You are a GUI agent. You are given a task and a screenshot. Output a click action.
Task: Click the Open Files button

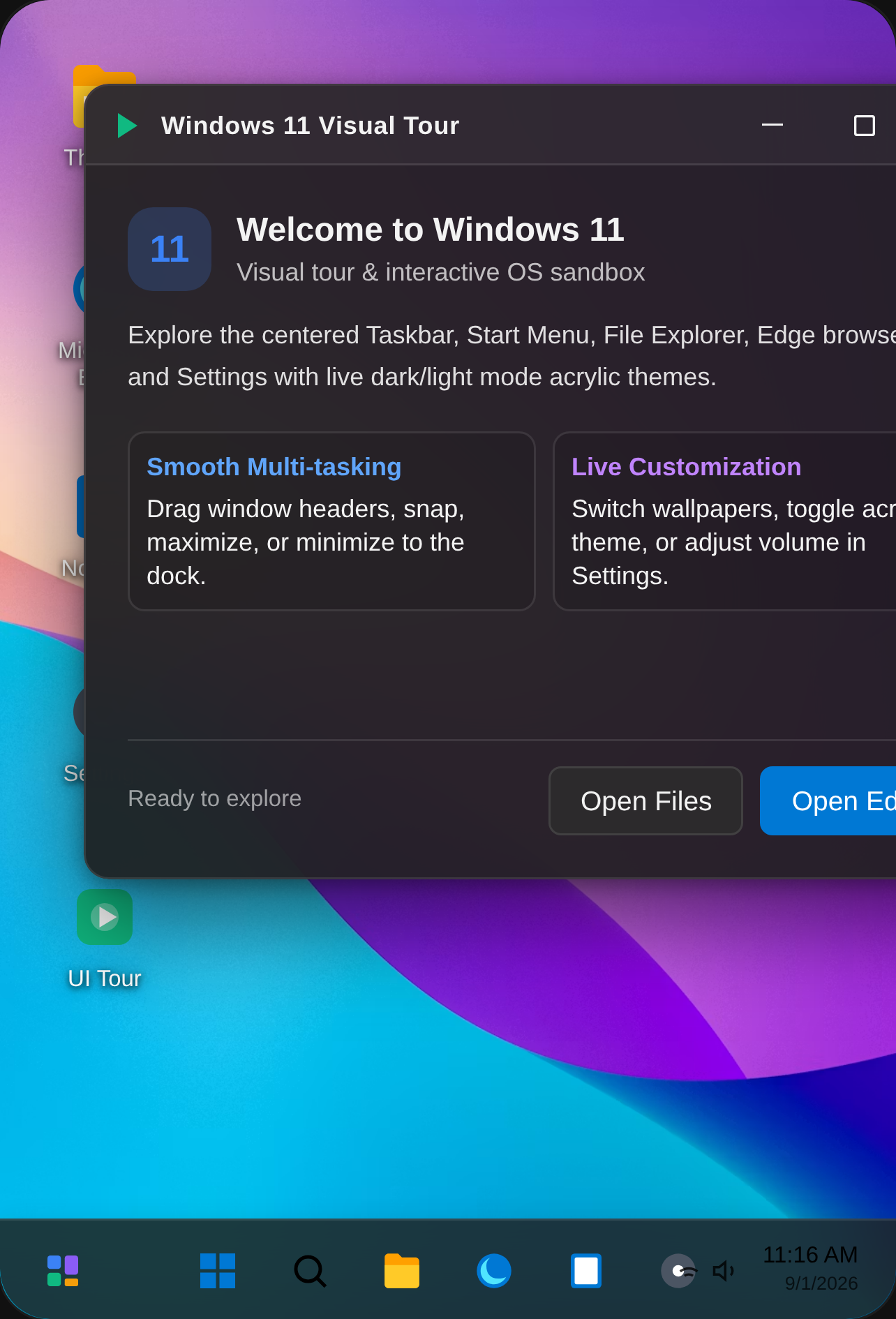[x=645, y=800]
